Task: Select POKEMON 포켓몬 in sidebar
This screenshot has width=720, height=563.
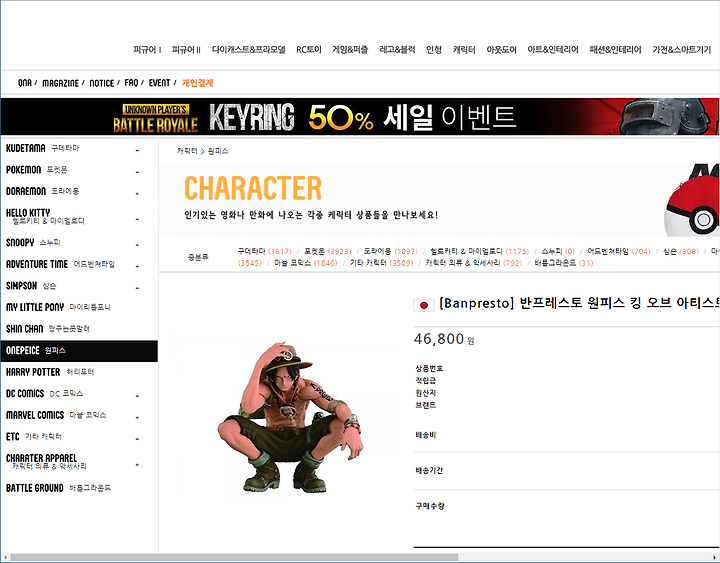Action: click(x=37, y=170)
